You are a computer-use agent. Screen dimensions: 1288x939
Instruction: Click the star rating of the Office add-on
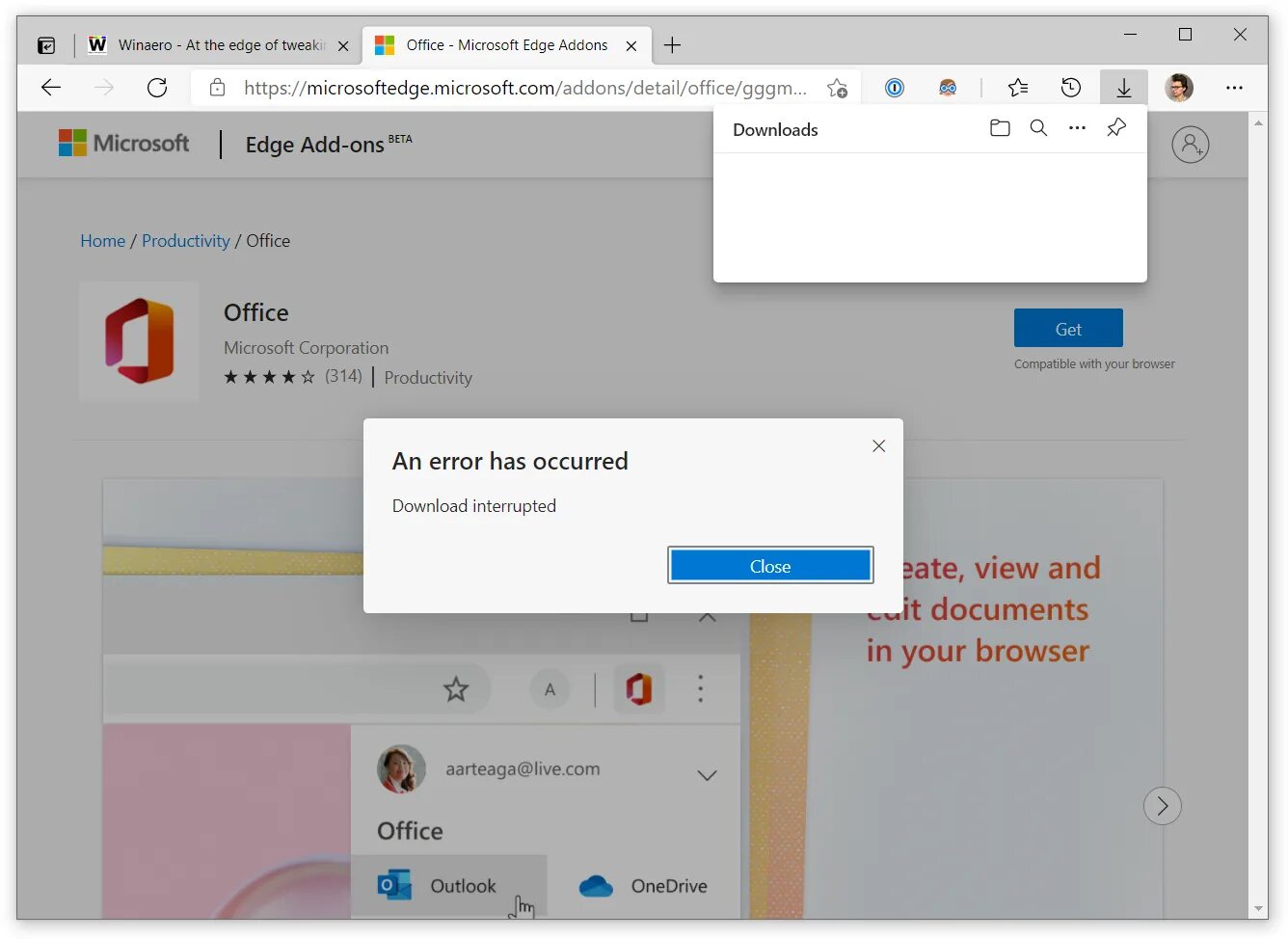(x=269, y=377)
